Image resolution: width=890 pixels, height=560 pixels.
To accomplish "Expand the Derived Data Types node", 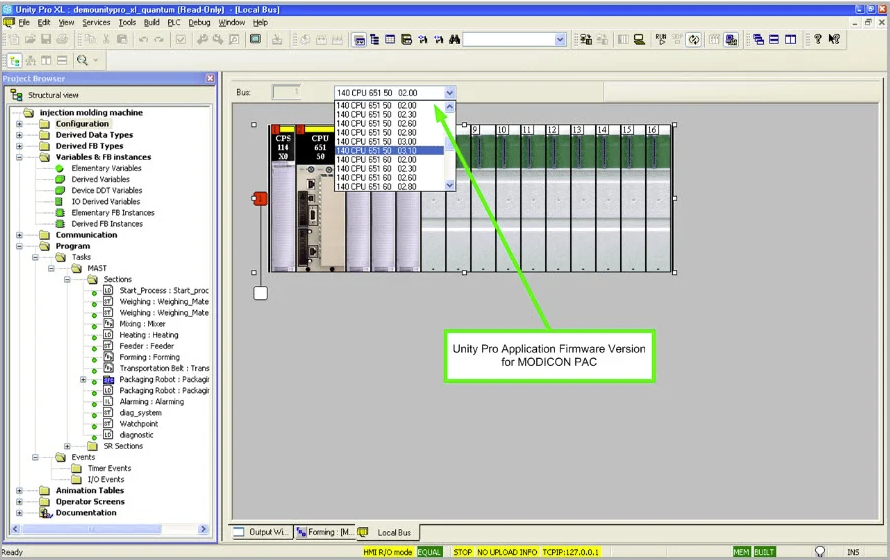I will 19,135.
